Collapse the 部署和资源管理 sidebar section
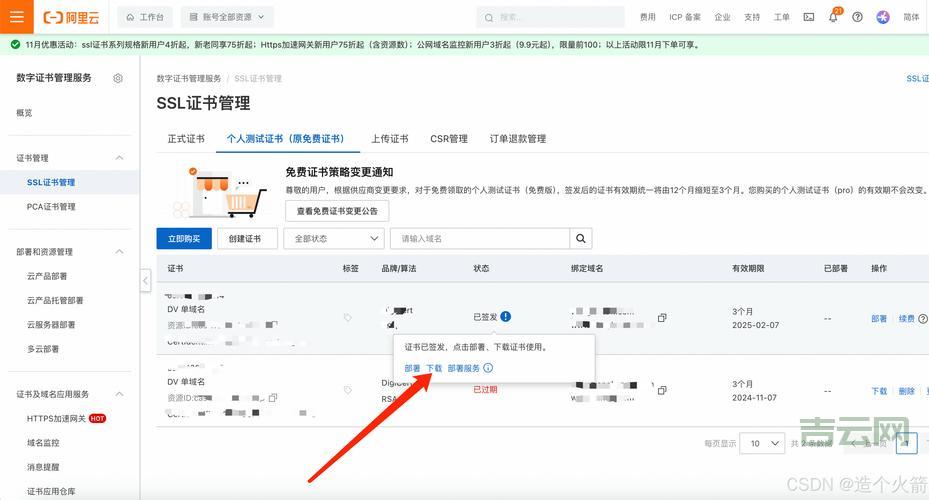The height and width of the screenshot is (500, 929). click(119, 251)
